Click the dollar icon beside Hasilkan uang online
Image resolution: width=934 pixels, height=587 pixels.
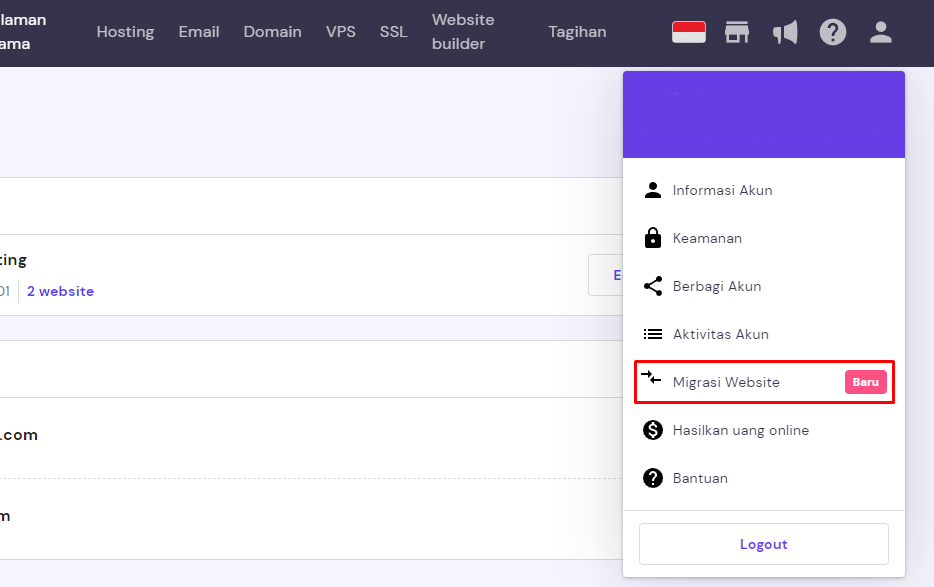point(653,430)
